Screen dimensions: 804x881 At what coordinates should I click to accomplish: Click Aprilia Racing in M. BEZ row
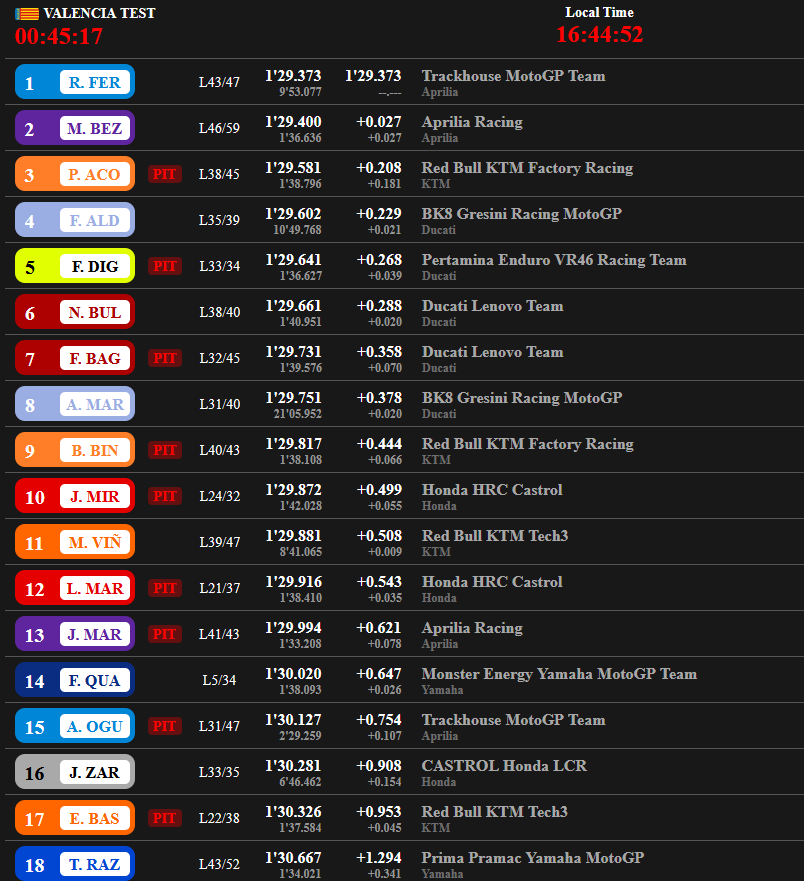(472, 122)
